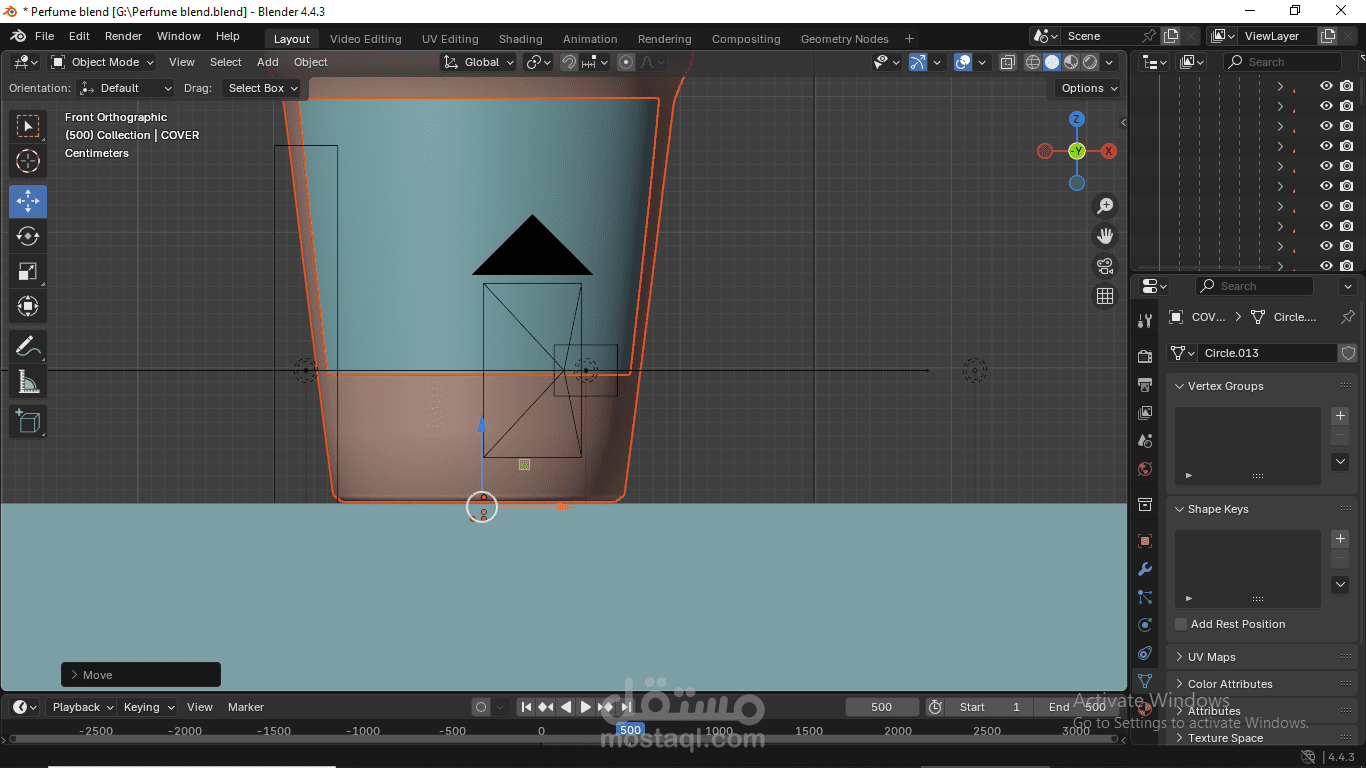
Task: Toggle camera view with camera icon
Action: 1105,266
